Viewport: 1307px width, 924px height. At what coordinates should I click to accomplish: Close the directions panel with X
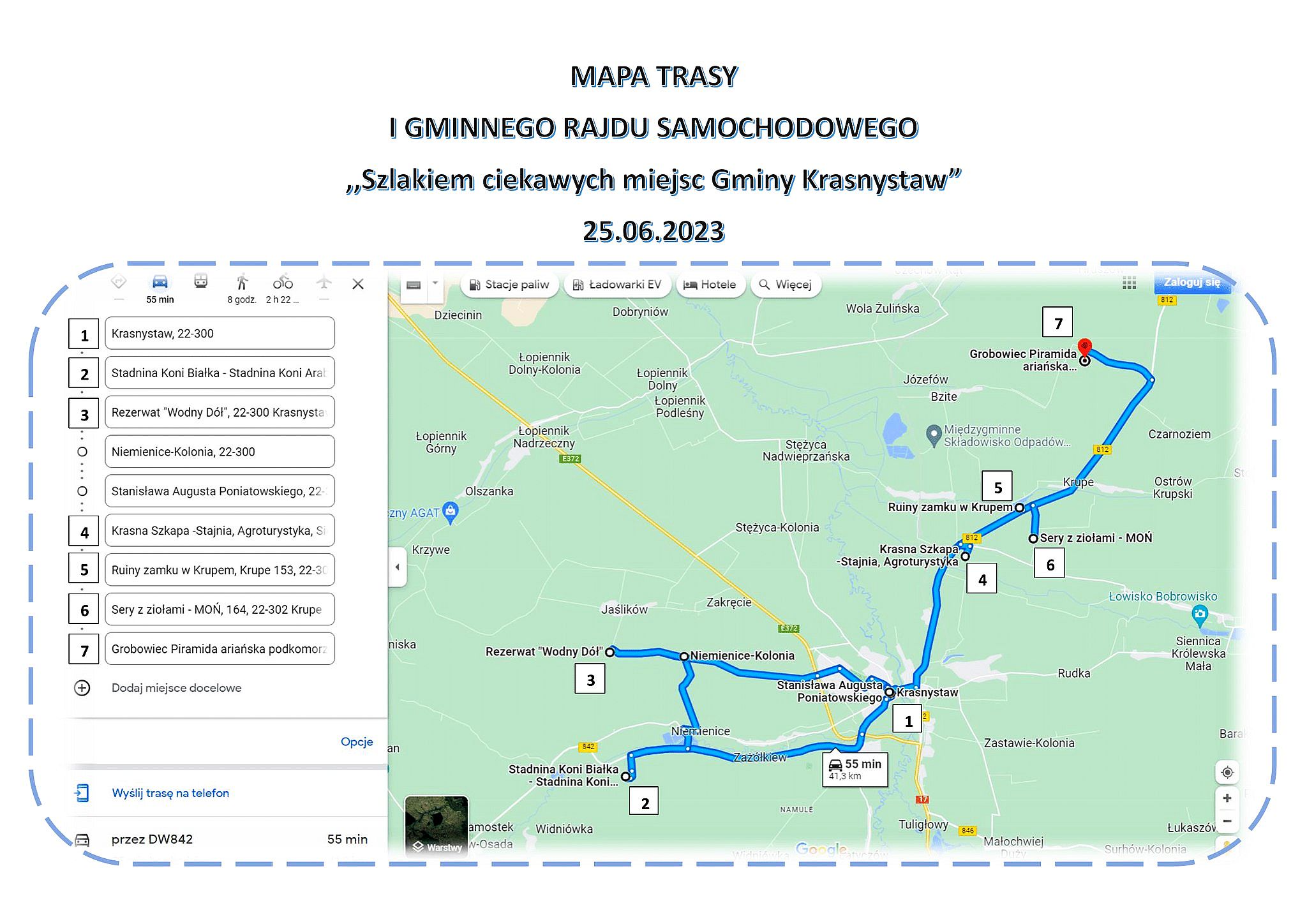point(358,285)
